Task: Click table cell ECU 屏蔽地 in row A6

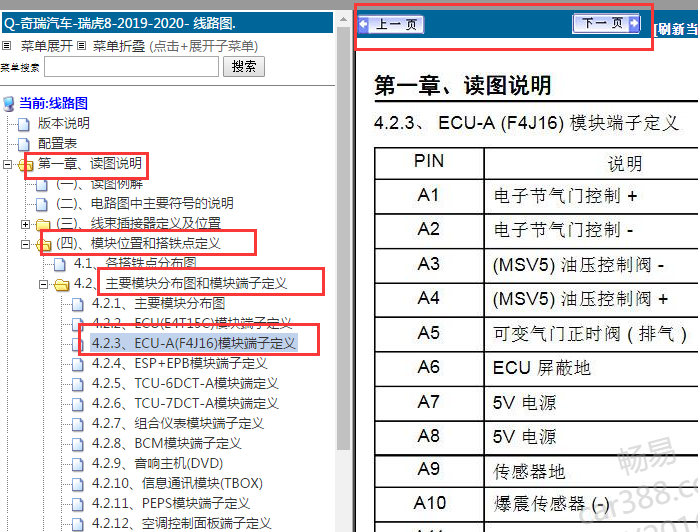Action: [x=591, y=369]
